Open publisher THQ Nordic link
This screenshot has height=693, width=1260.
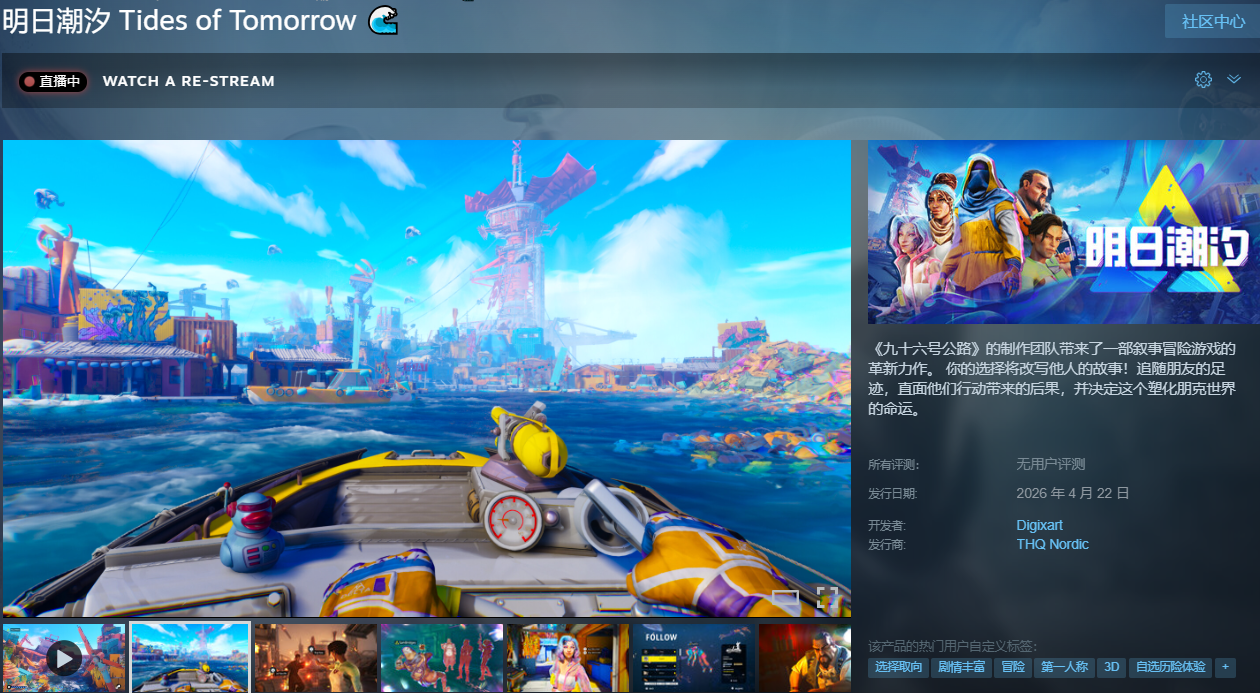point(1052,544)
